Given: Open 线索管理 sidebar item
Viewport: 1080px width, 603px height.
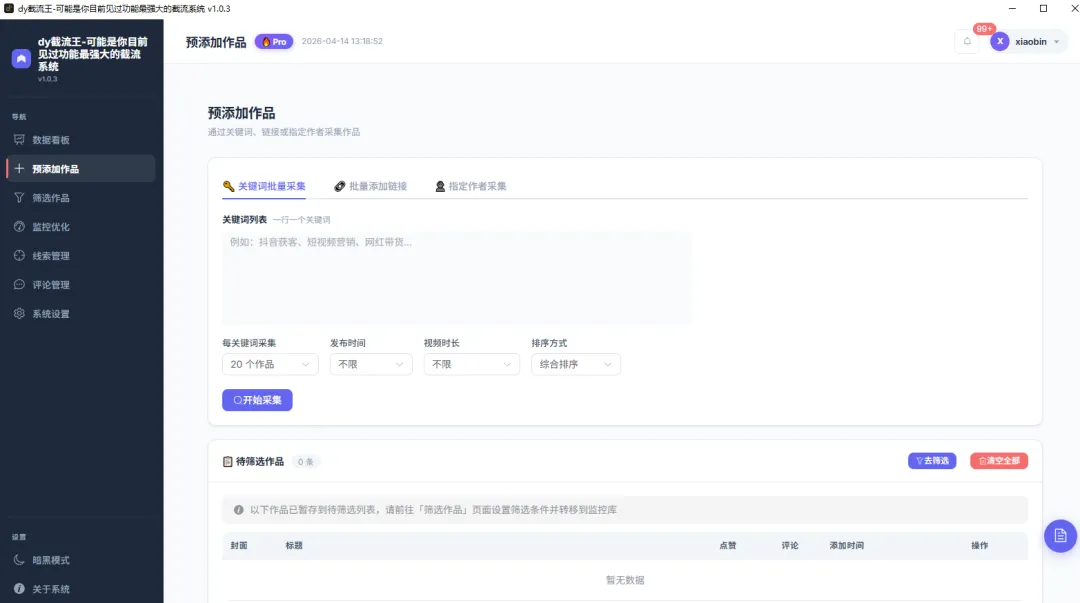Looking at the screenshot, I should [x=81, y=256].
